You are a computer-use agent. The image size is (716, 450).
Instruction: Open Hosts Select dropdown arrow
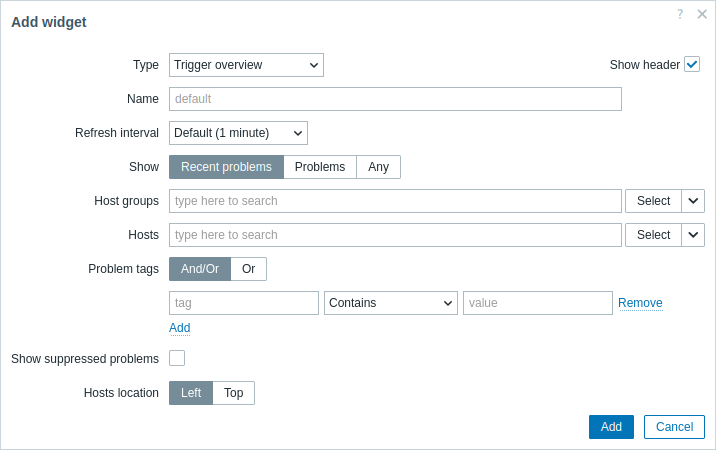[693, 235]
